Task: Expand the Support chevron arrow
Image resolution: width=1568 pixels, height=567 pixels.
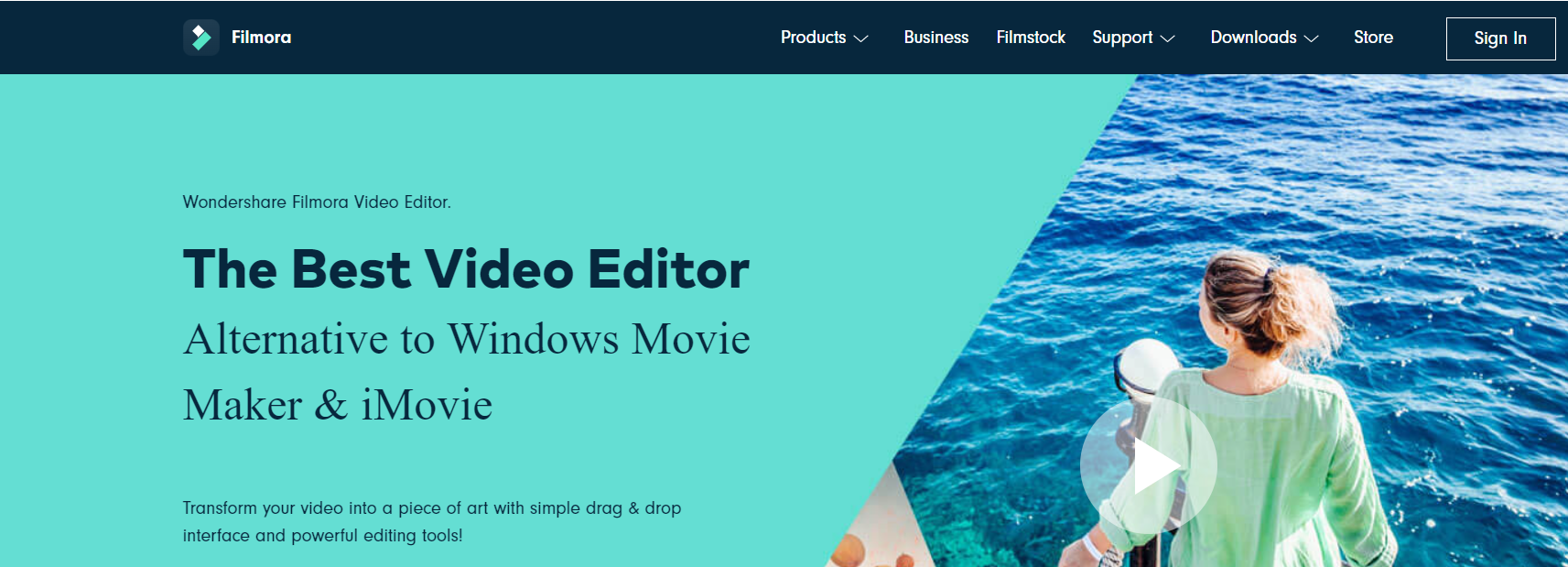Action: [x=1167, y=38]
